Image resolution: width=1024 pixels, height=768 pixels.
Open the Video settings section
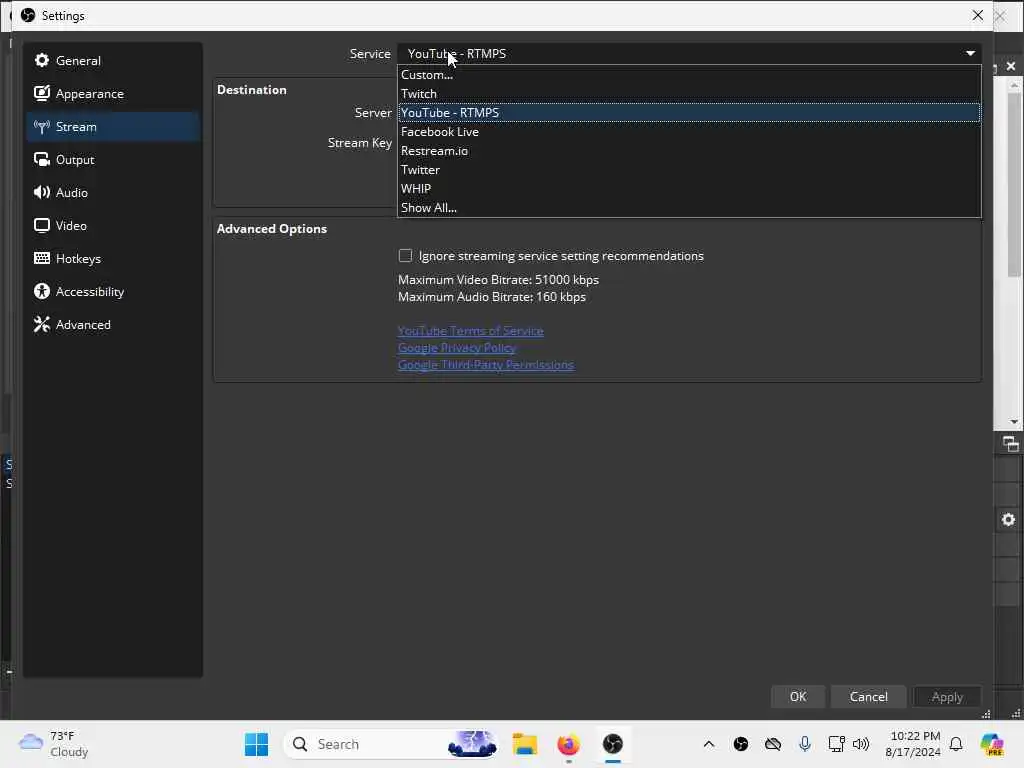113,225
